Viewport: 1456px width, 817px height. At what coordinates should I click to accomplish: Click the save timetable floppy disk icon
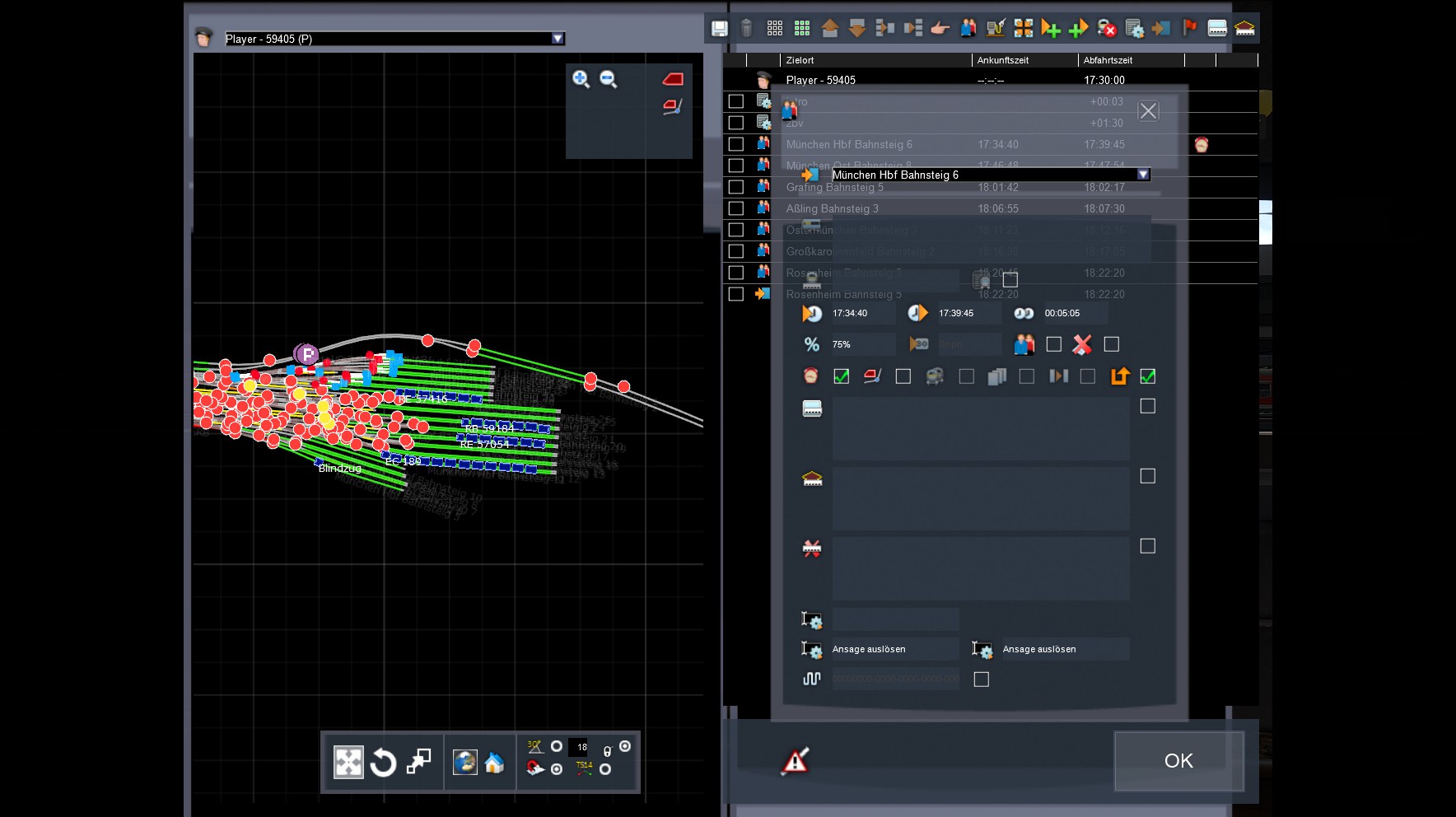point(719,29)
